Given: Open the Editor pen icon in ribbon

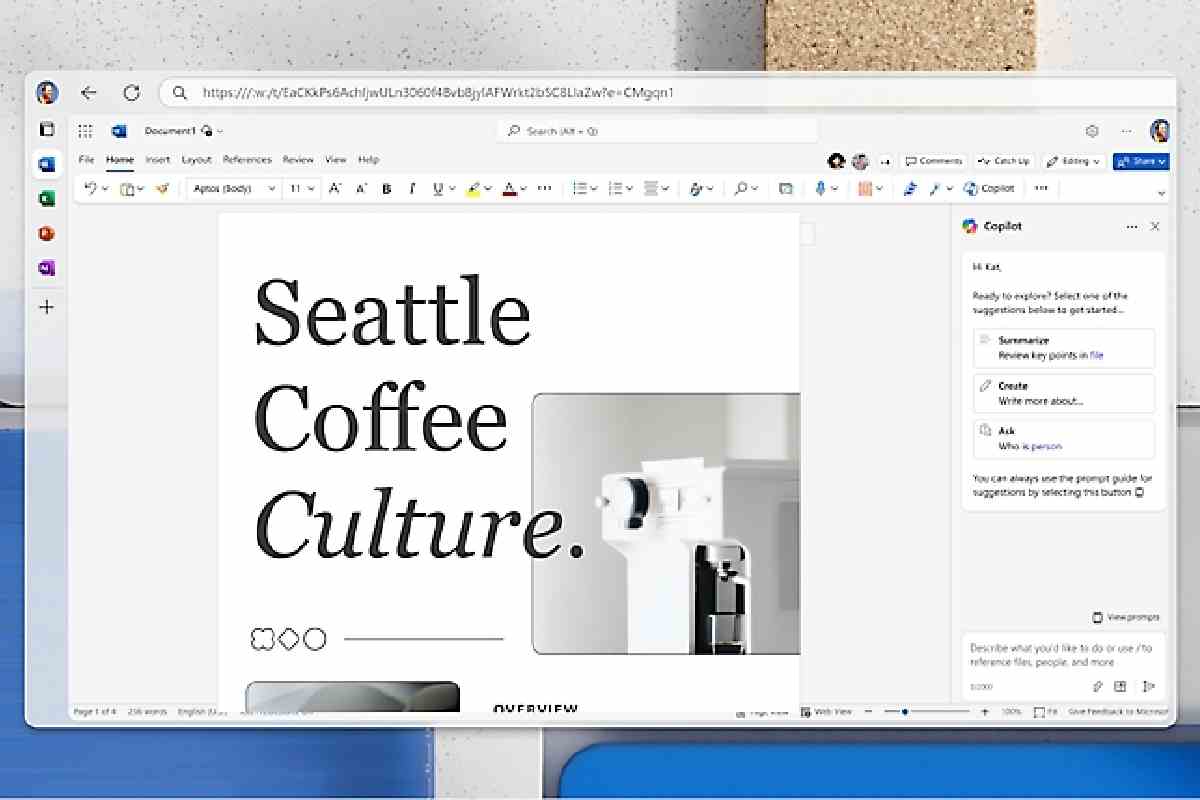Looking at the screenshot, I should (910, 188).
